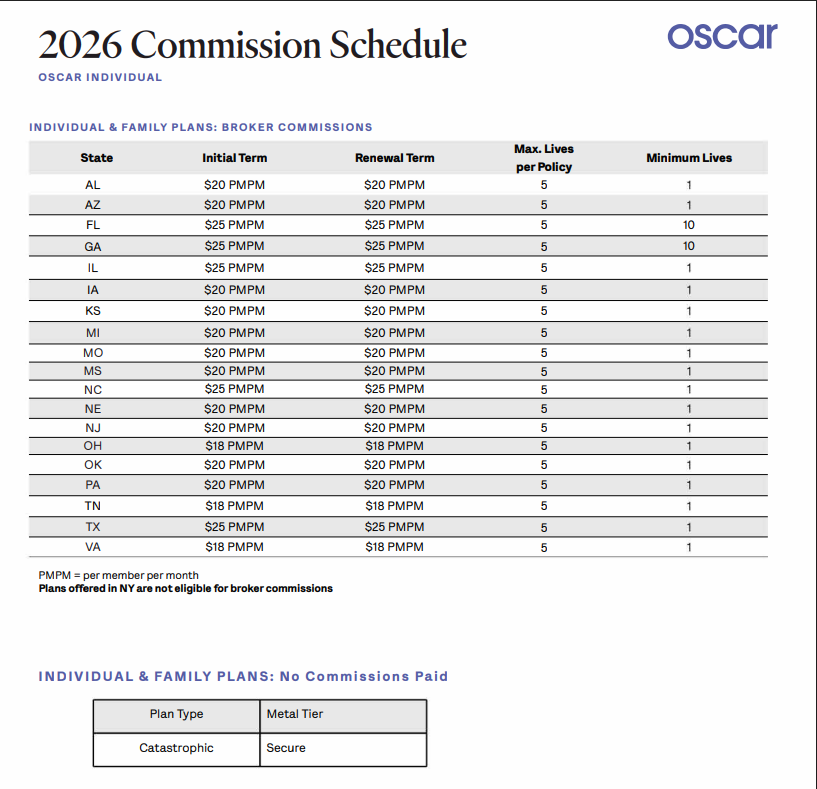
Task: Click the Minimum Lives column header
Action: tap(689, 158)
